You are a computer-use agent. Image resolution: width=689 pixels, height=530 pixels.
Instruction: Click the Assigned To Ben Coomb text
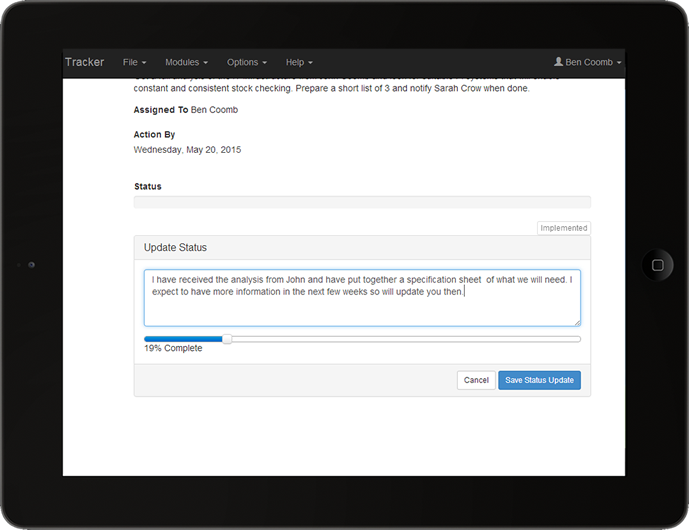[186, 110]
